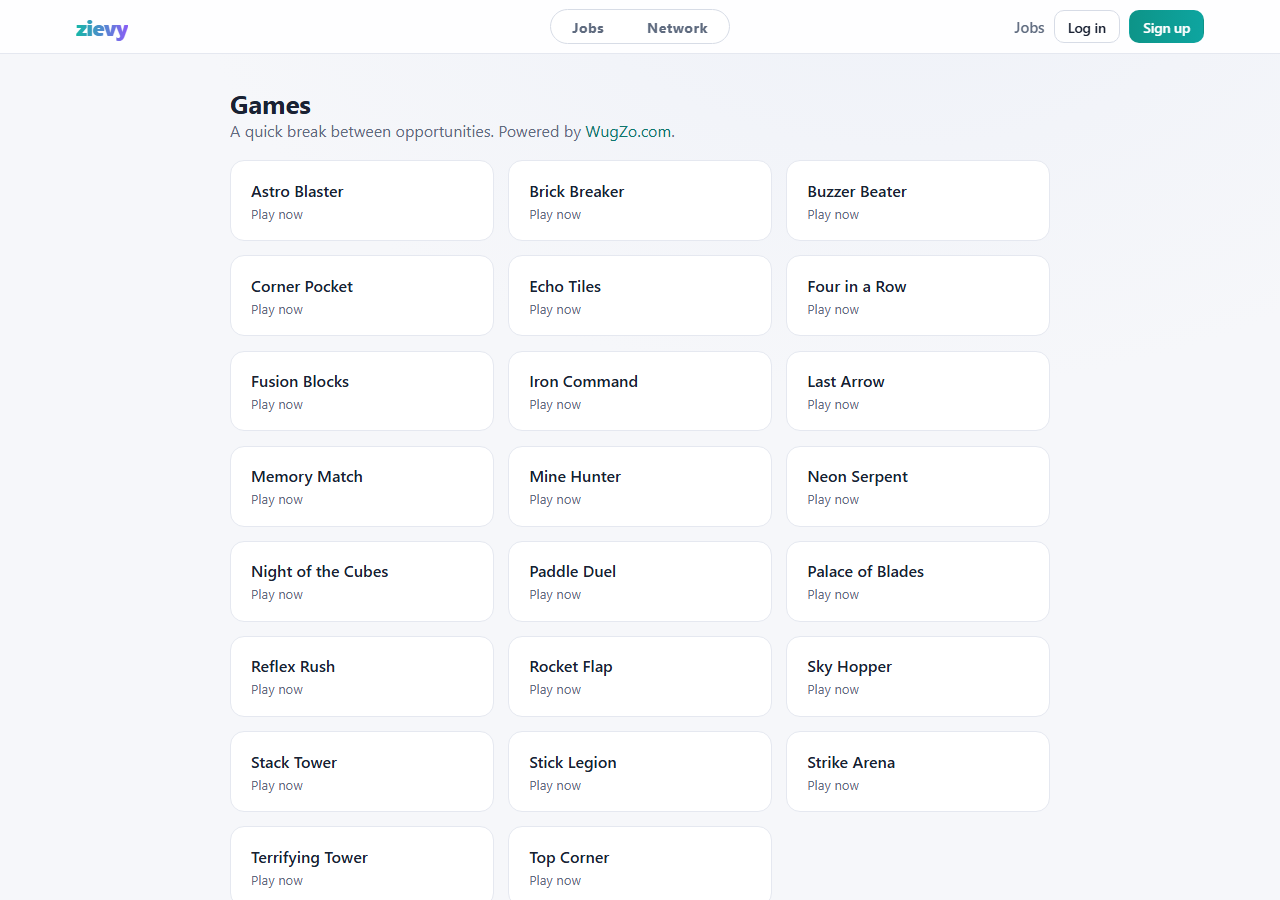The image size is (1280, 900).
Task: Open Night of the Cubes
Action: 362,581
